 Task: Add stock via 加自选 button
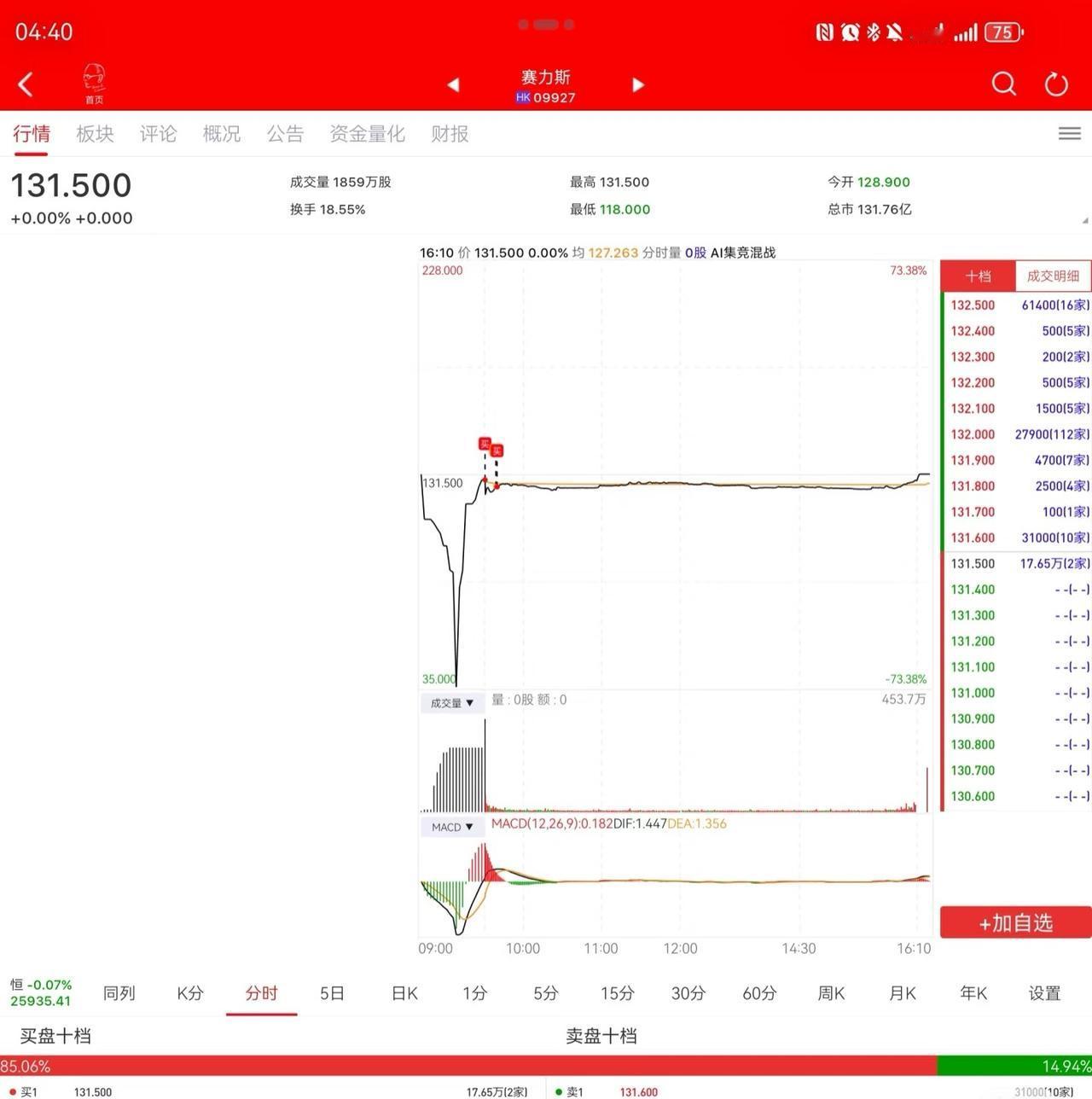pyautogui.click(x=1015, y=922)
